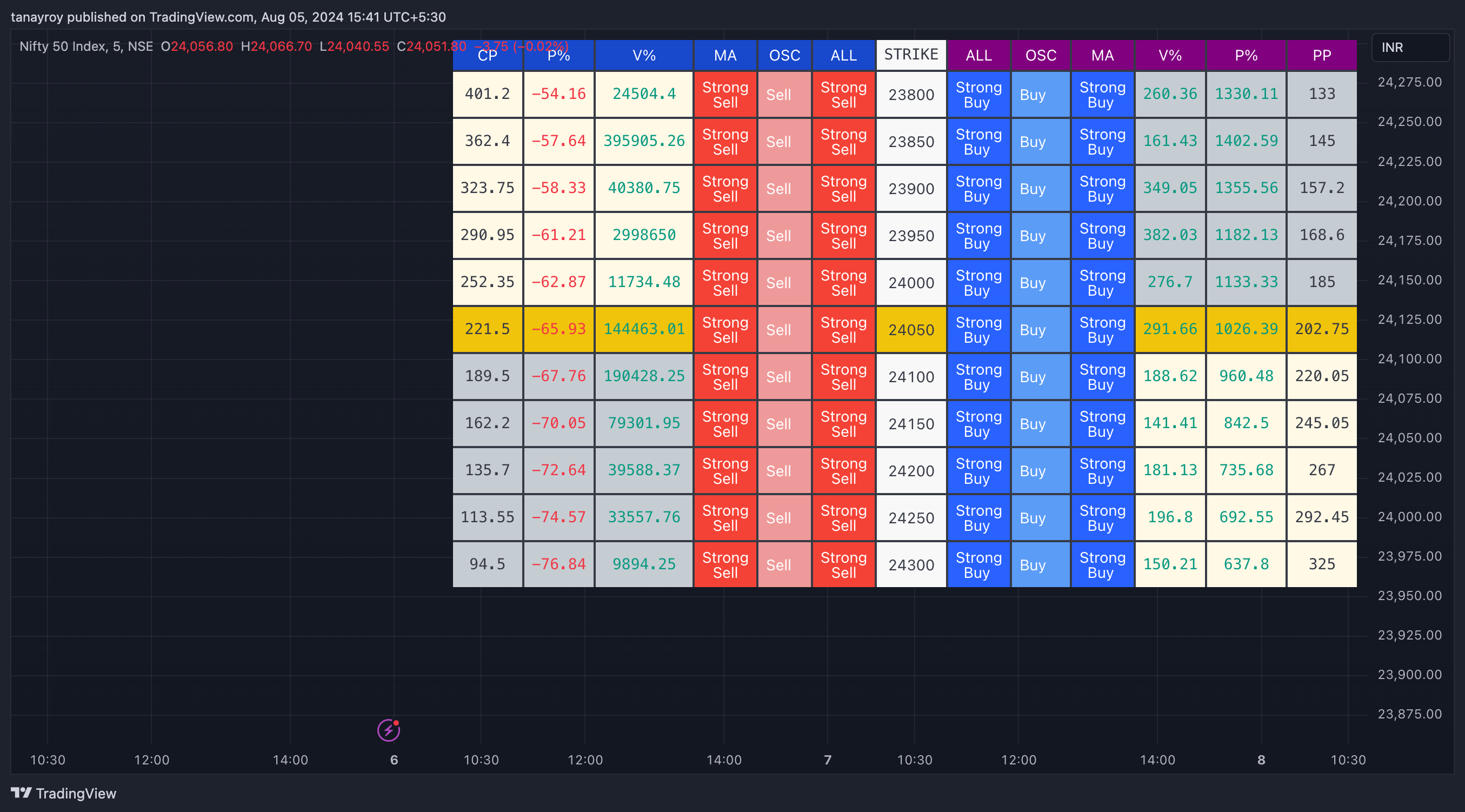
Task: Select strike price 24050 cell
Action: pyautogui.click(x=911, y=329)
